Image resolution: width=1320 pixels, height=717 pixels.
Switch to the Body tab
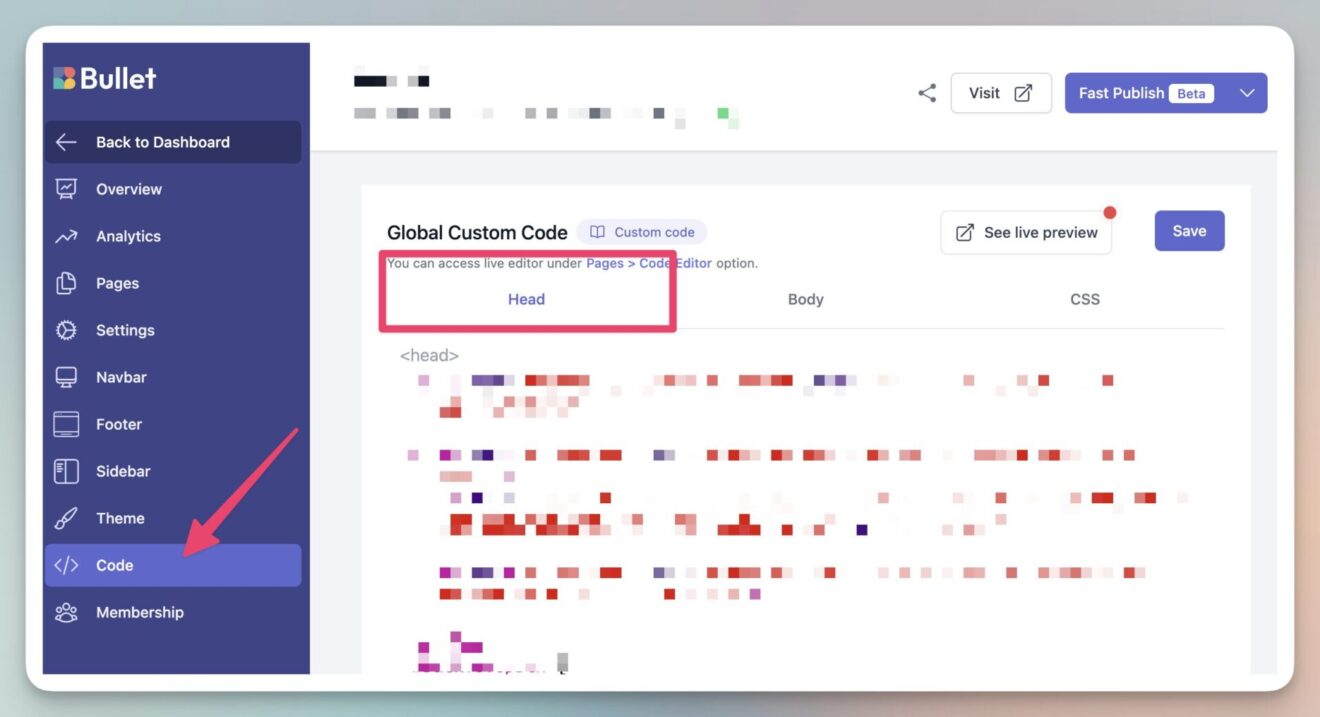805,298
